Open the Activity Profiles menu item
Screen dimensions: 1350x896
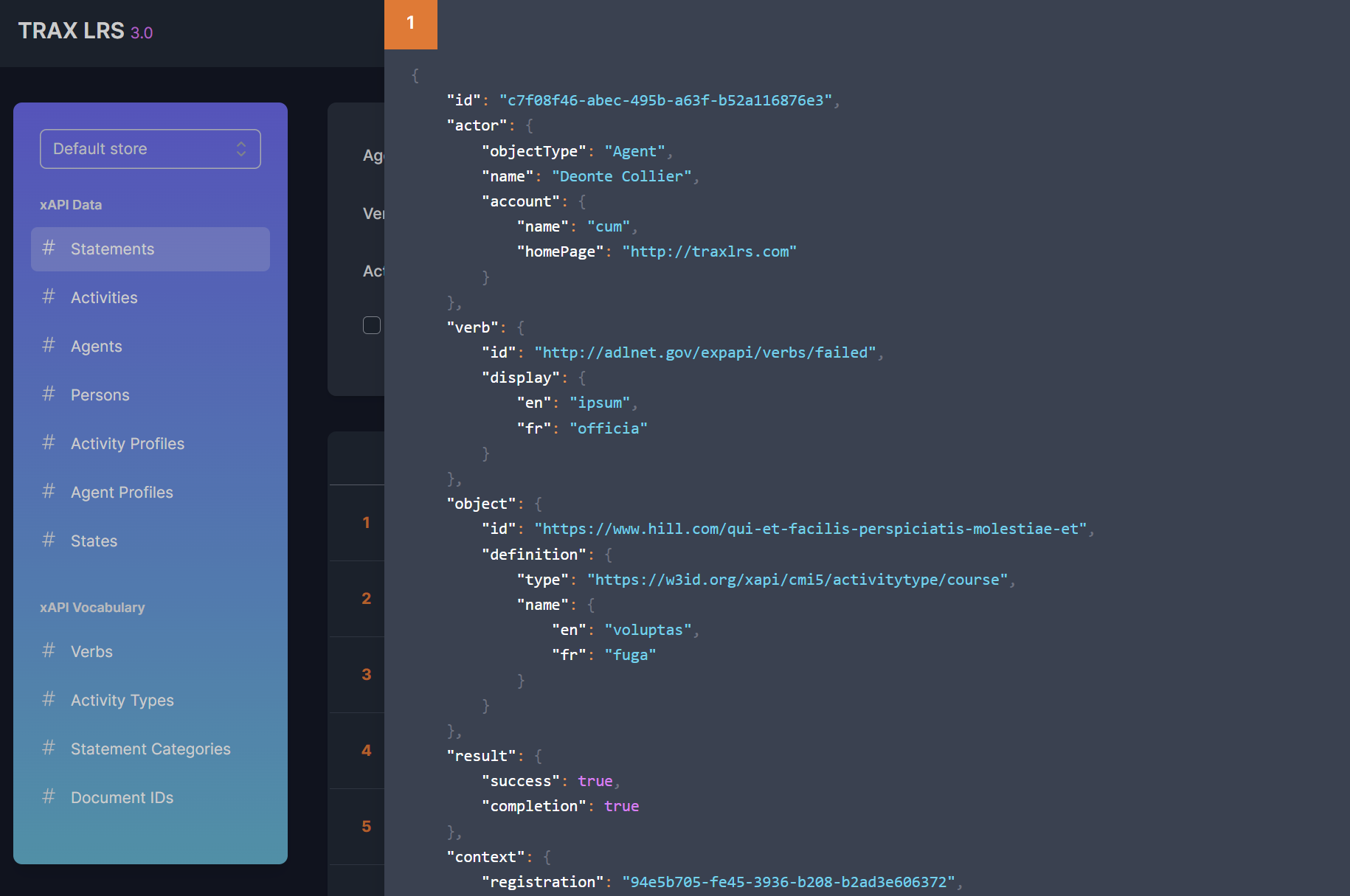[128, 444]
